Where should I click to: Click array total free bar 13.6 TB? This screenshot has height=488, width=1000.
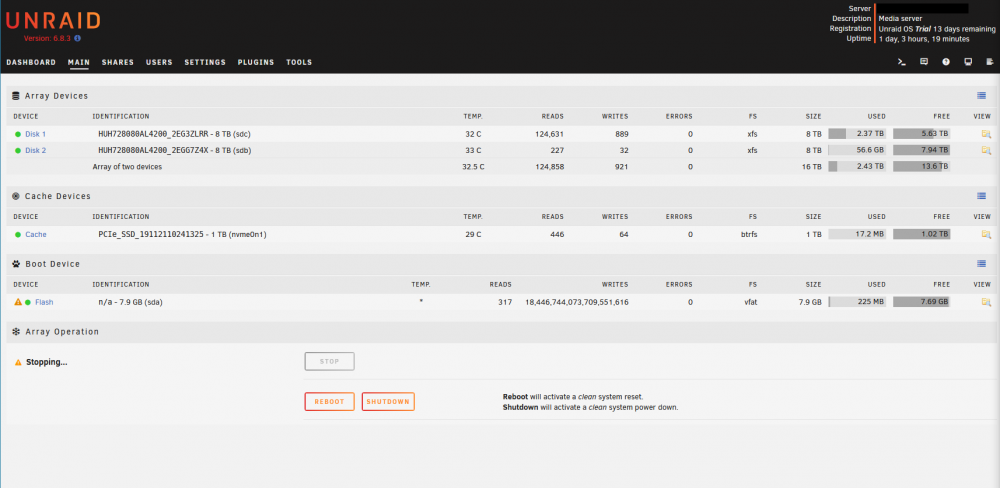coord(922,166)
